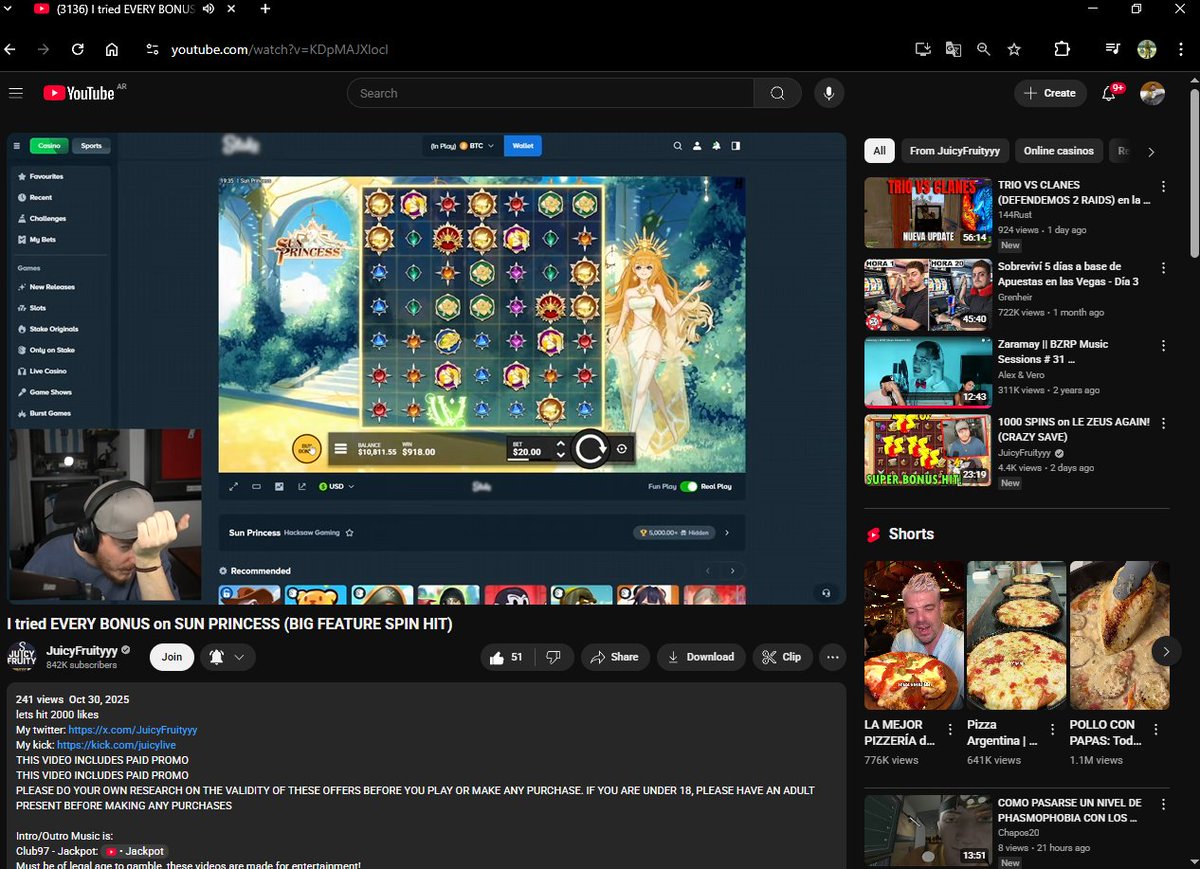The width and height of the screenshot is (1200, 869).
Task: Play the Sun Princess video
Action: click(426, 368)
